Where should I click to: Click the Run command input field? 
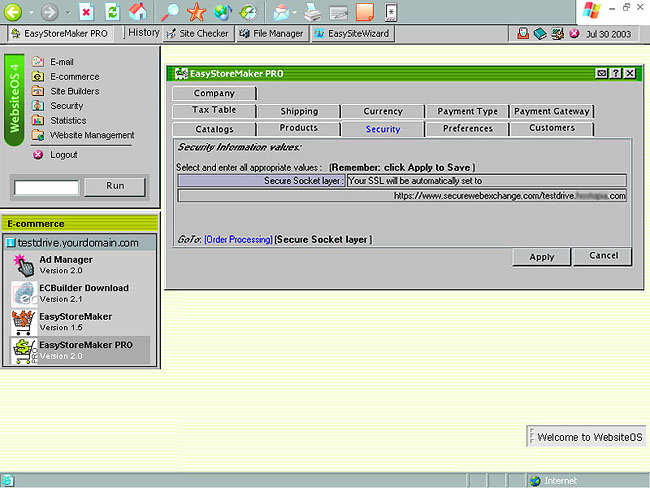click(x=46, y=187)
